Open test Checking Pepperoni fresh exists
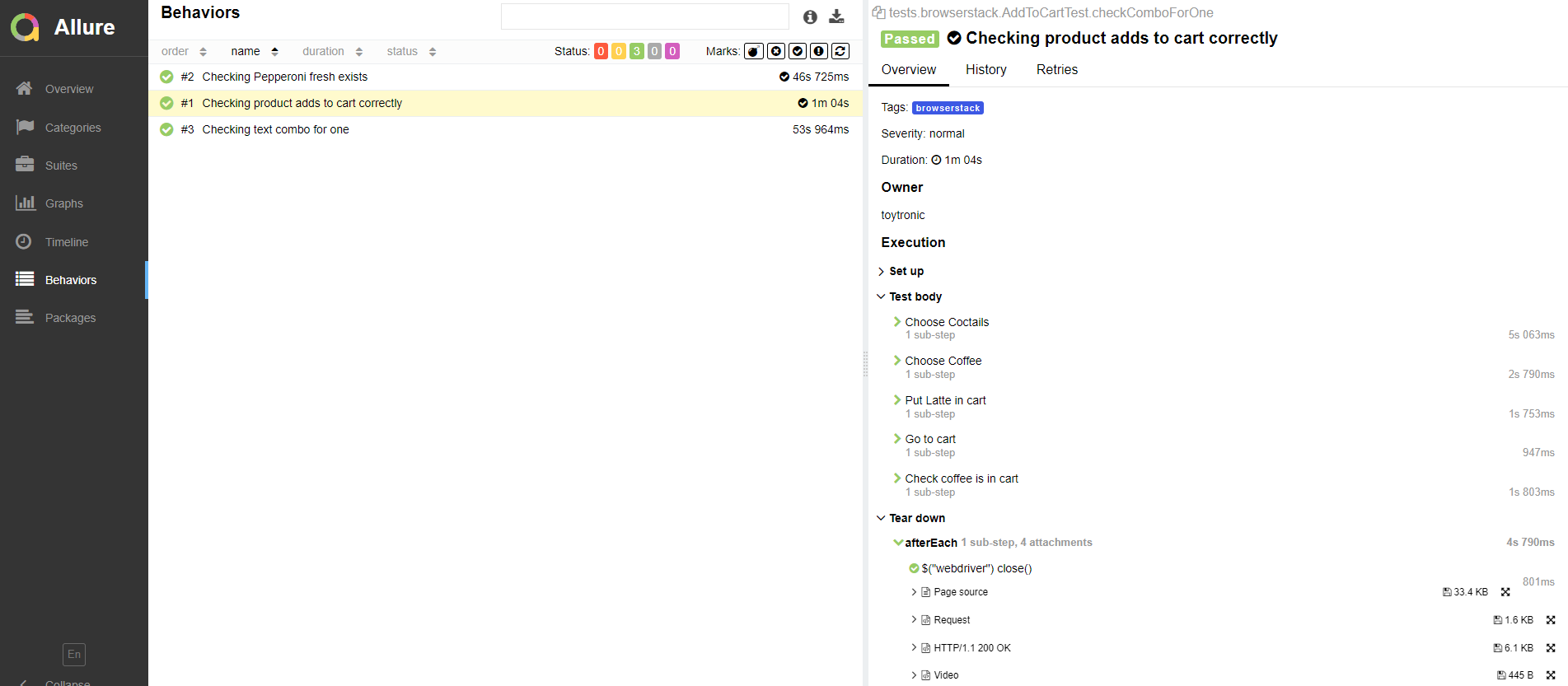This screenshot has height=686, width=1568. click(x=505, y=77)
